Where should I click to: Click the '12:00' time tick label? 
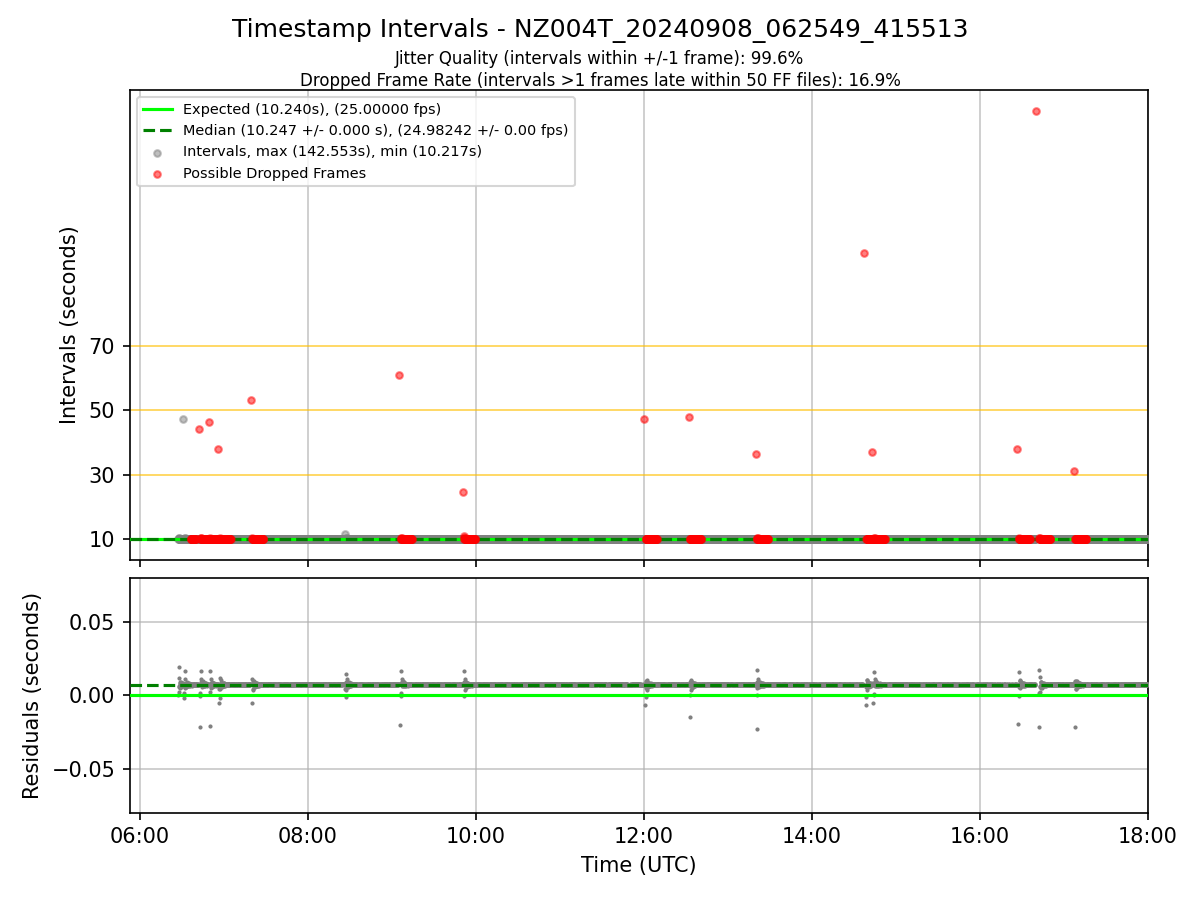[x=644, y=834]
